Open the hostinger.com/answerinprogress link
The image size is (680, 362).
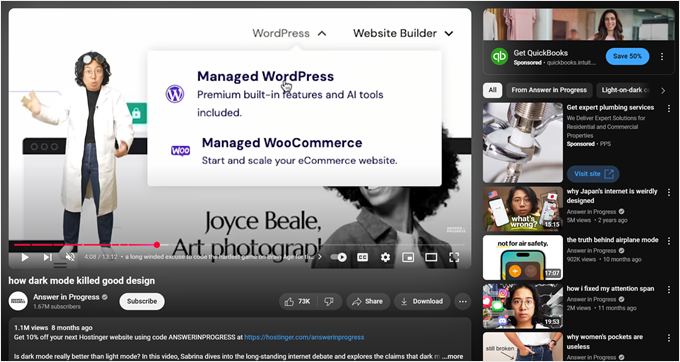click(x=304, y=337)
